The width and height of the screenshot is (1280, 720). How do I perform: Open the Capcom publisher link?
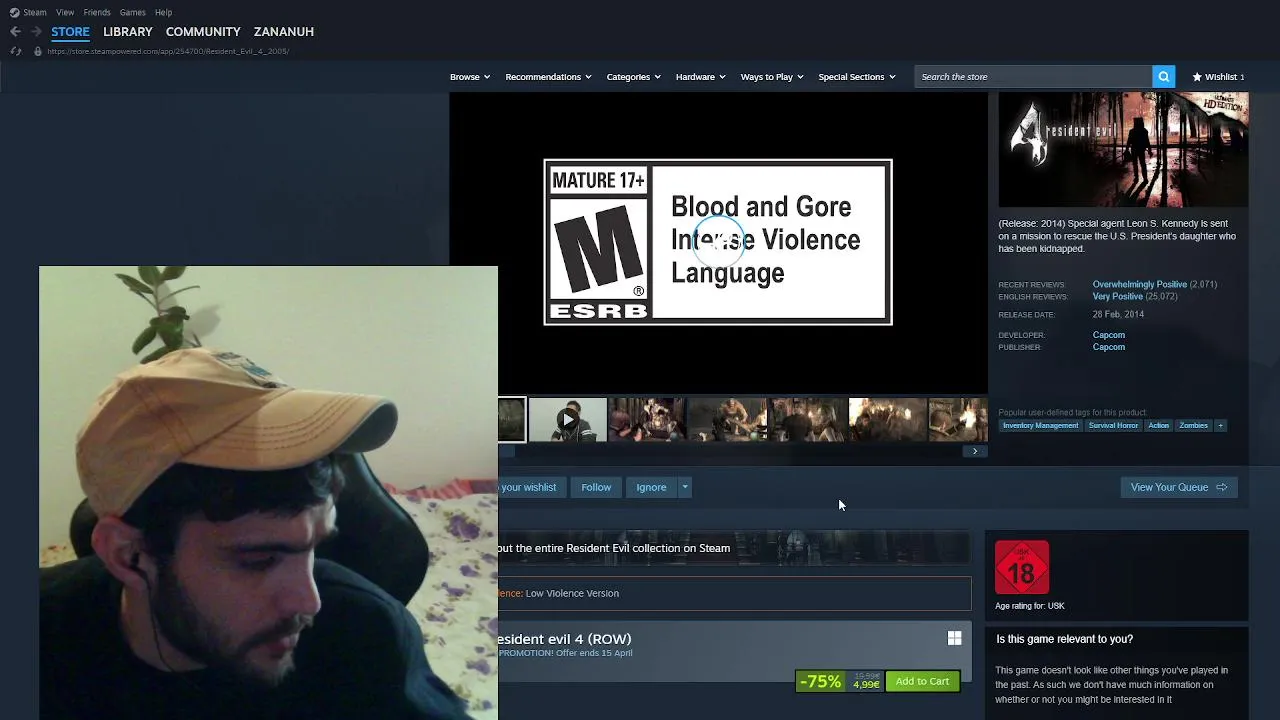click(1108, 347)
